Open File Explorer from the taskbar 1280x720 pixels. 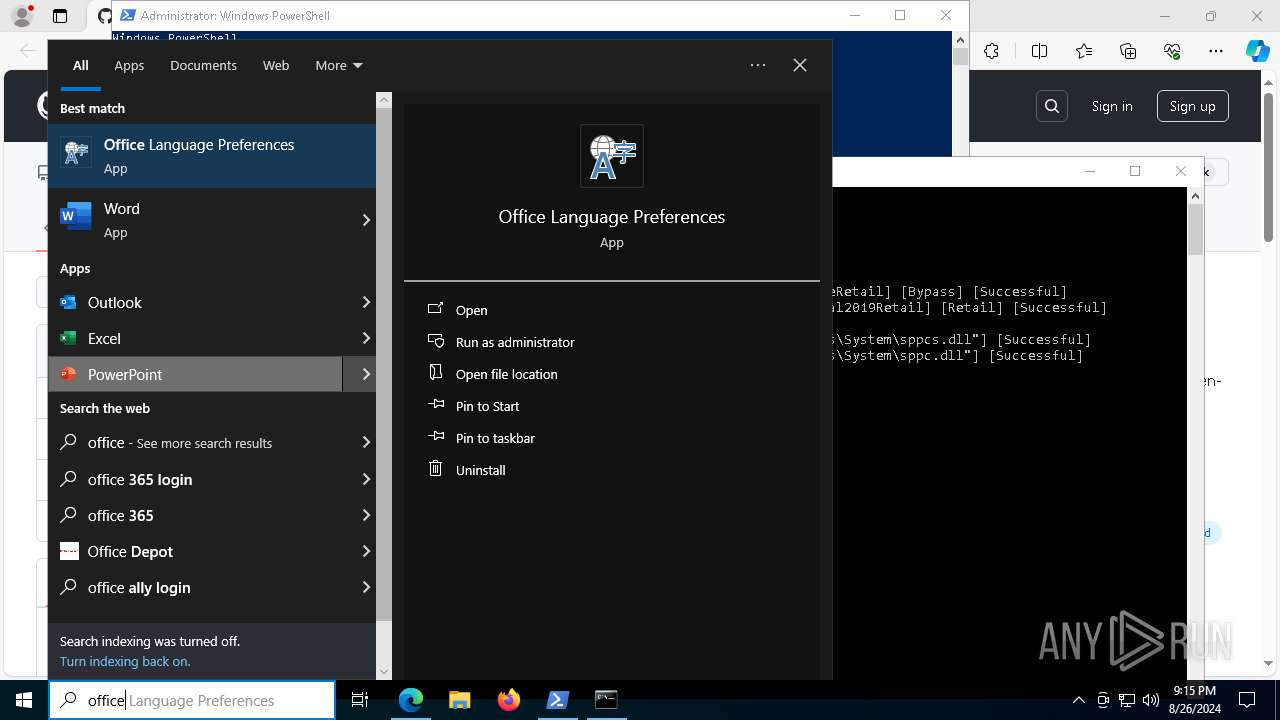coord(460,700)
